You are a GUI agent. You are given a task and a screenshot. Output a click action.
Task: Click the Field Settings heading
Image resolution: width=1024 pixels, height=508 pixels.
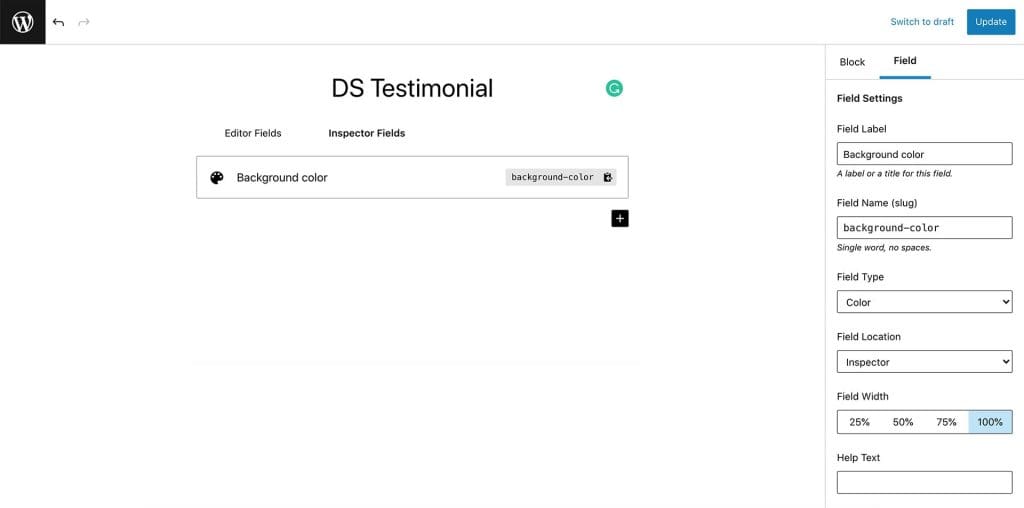869,99
